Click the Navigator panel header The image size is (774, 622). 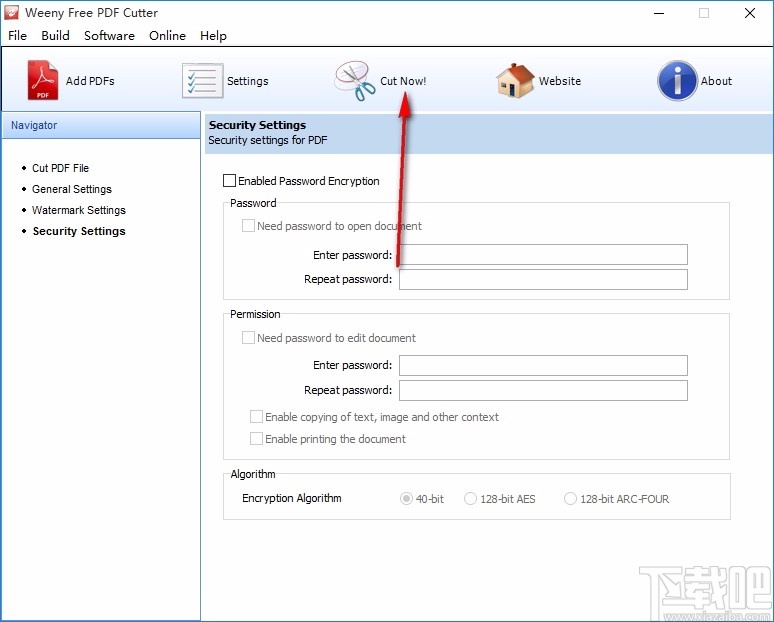pos(101,125)
